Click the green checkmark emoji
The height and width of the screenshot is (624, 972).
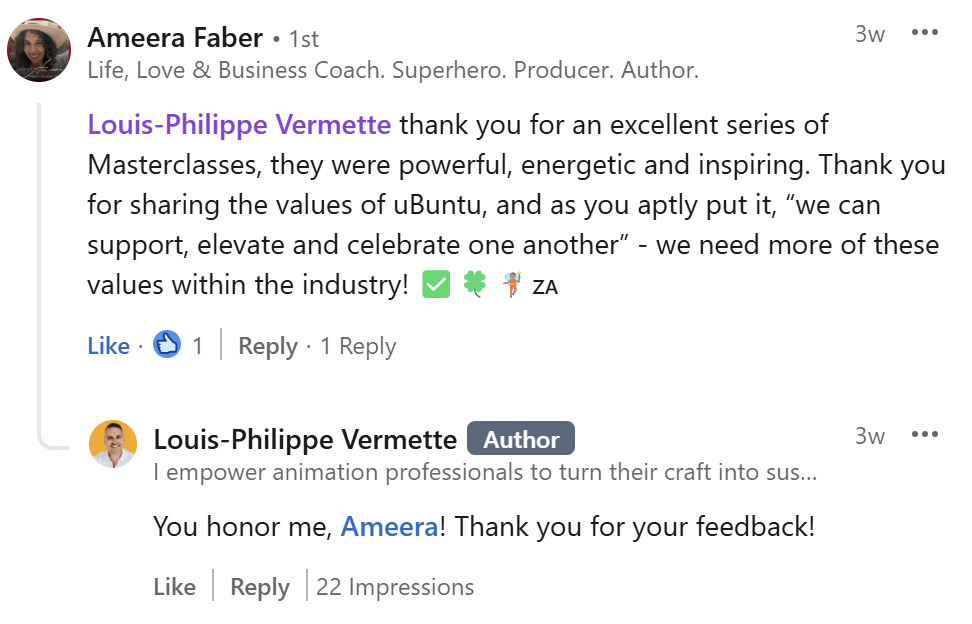click(x=436, y=285)
